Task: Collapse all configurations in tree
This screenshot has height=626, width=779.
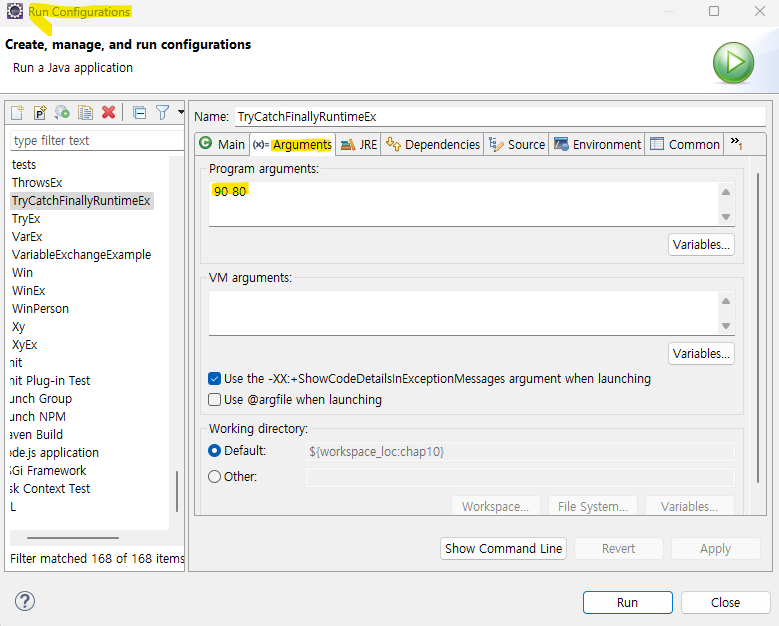Action: (140, 113)
